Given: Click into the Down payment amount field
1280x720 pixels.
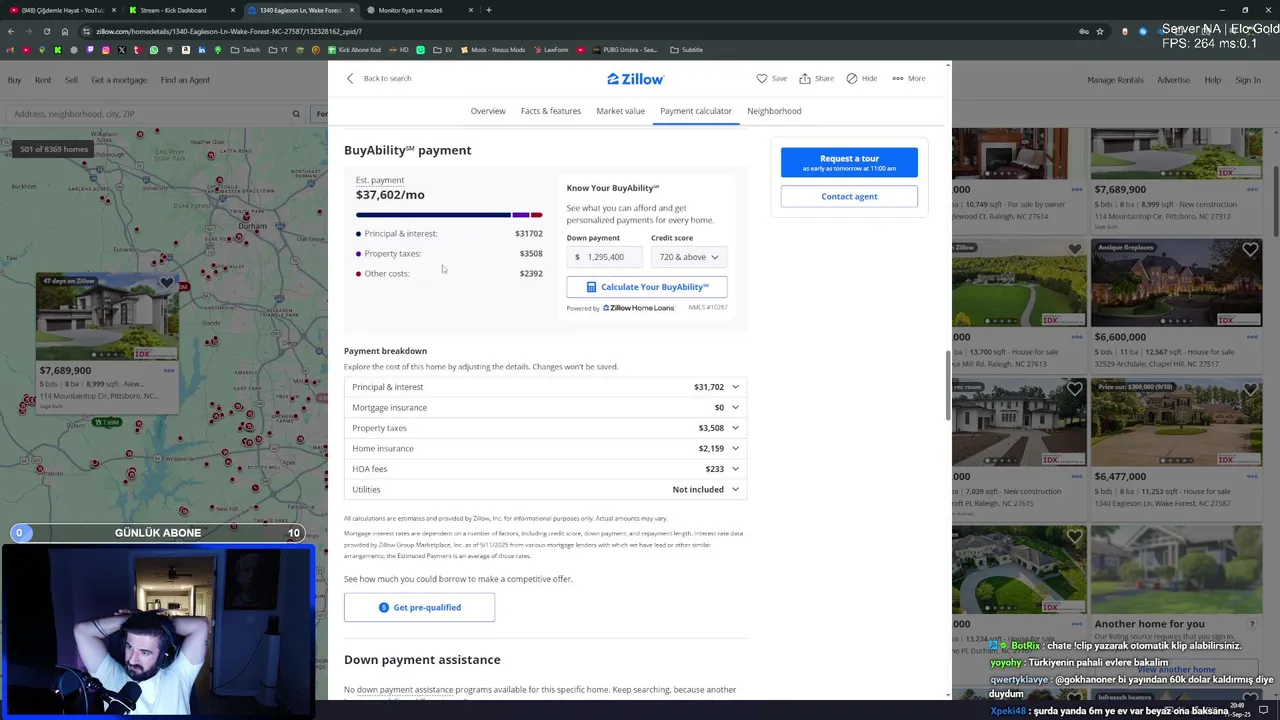Looking at the screenshot, I should pyautogui.click(x=605, y=257).
